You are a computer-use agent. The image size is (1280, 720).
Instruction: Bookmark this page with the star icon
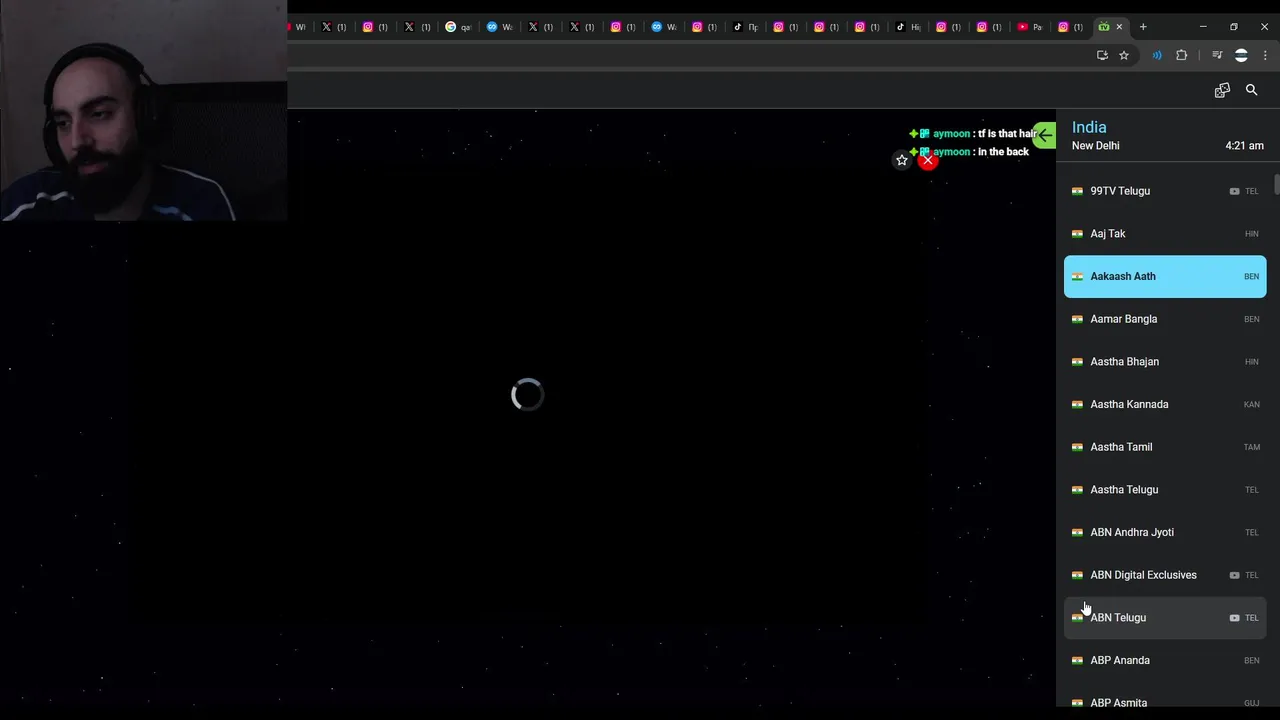click(x=1124, y=55)
